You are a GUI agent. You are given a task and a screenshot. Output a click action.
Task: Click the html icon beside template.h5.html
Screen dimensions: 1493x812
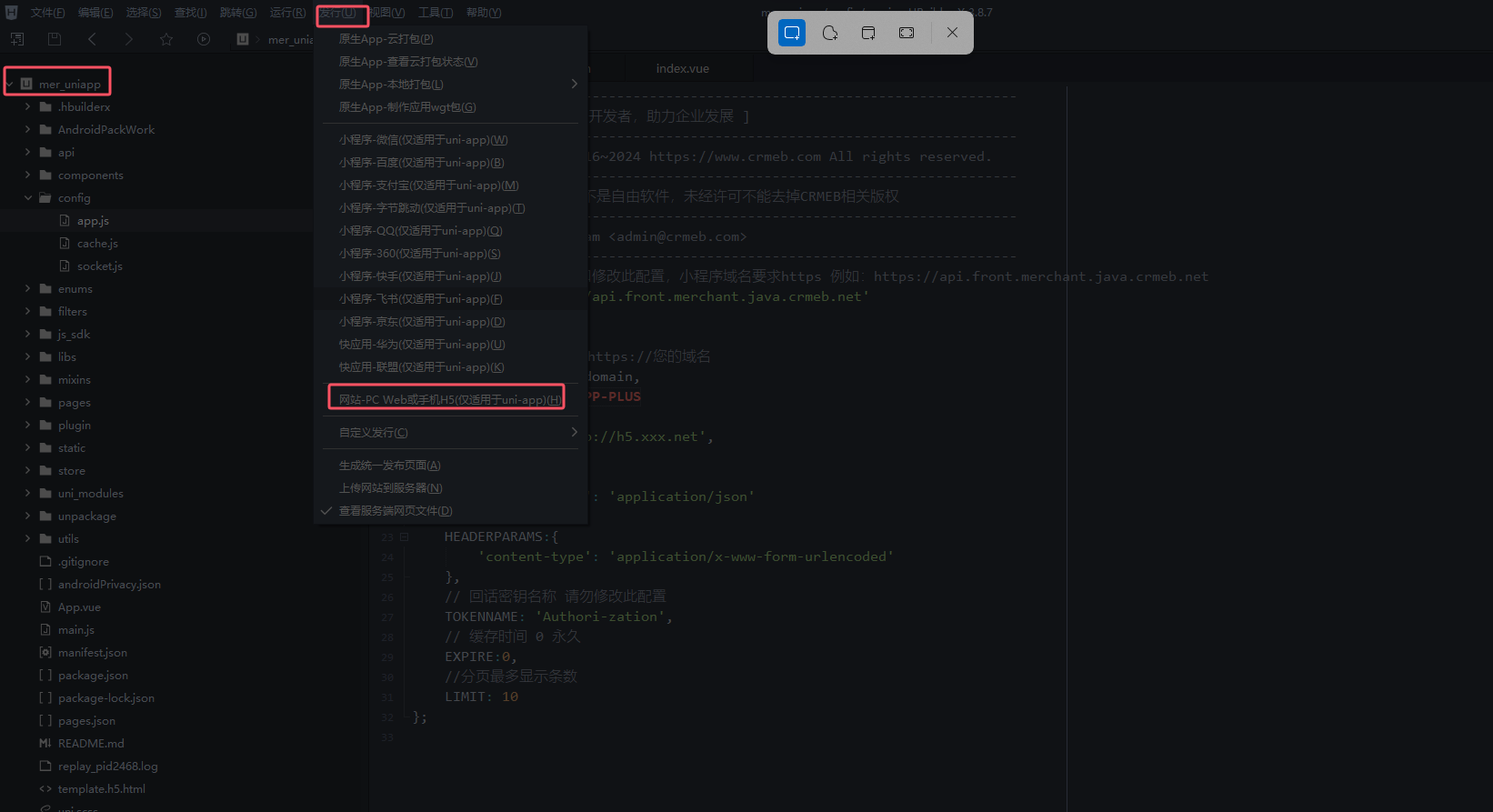45,788
